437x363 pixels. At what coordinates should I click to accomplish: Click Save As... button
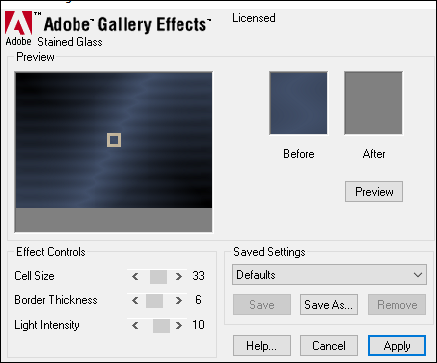click(x=329, y=305)
